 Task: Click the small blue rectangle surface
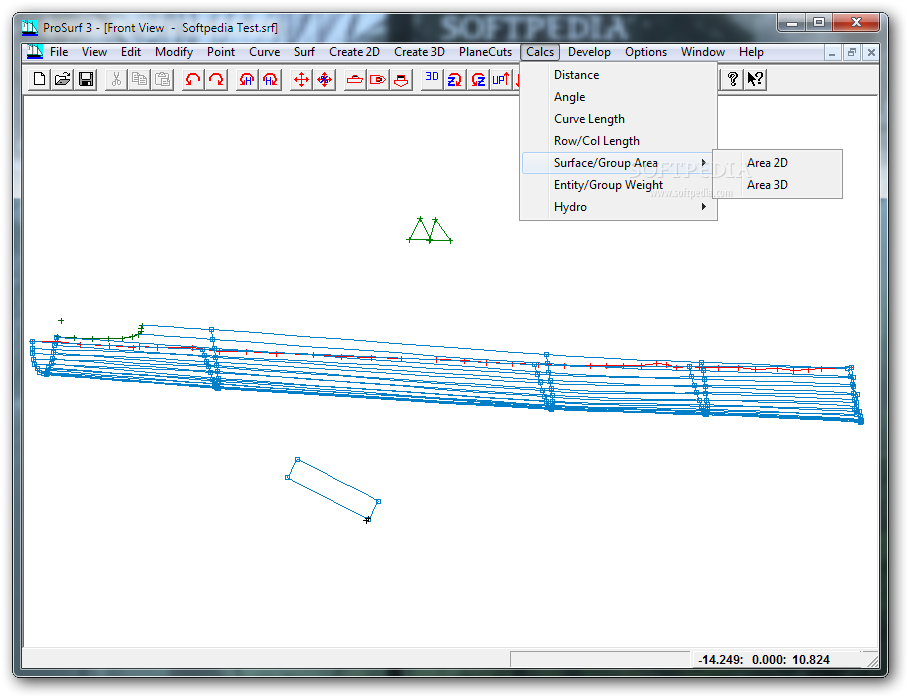pyautogui.click(x=333, y=489)
